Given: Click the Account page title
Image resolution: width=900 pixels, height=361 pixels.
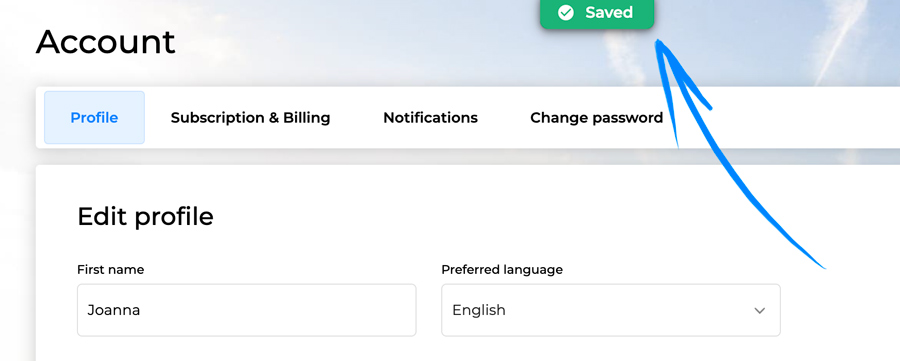Looking at the screenshot, I should [106, 42].
